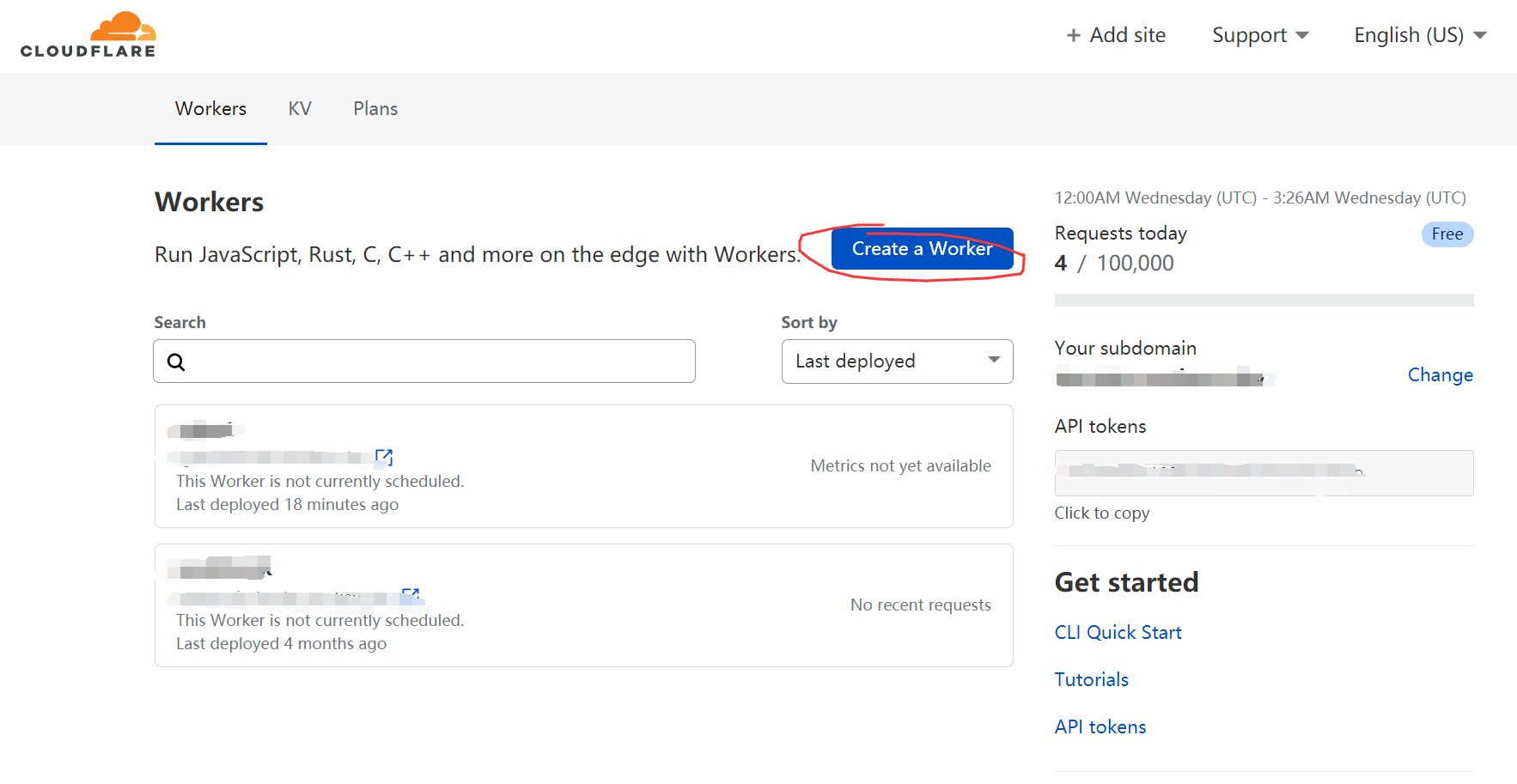Click the search magnifier icon
The height and width of the screenshot is (784, 1517).
click(x=176, y=362)
